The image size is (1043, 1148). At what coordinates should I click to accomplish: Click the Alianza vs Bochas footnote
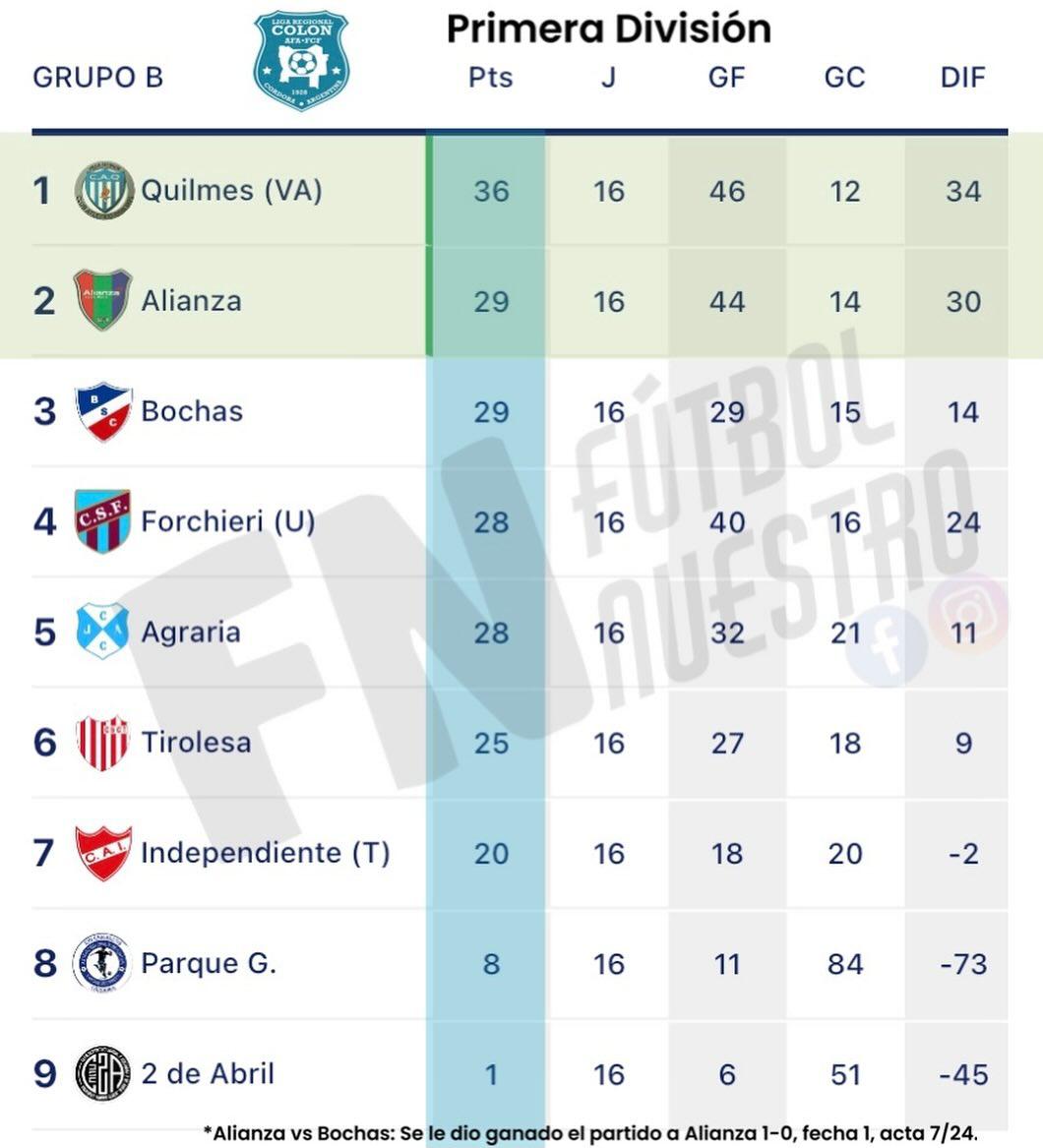point(590,1132)
